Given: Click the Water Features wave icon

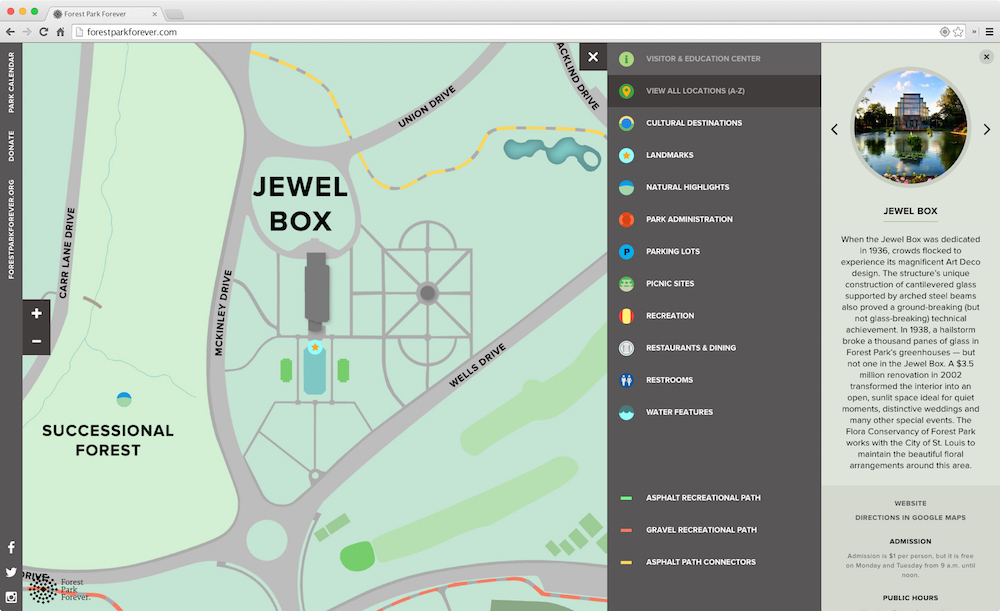Looking at the screenshot, I should pyautogui.click(x=626, y=413).
